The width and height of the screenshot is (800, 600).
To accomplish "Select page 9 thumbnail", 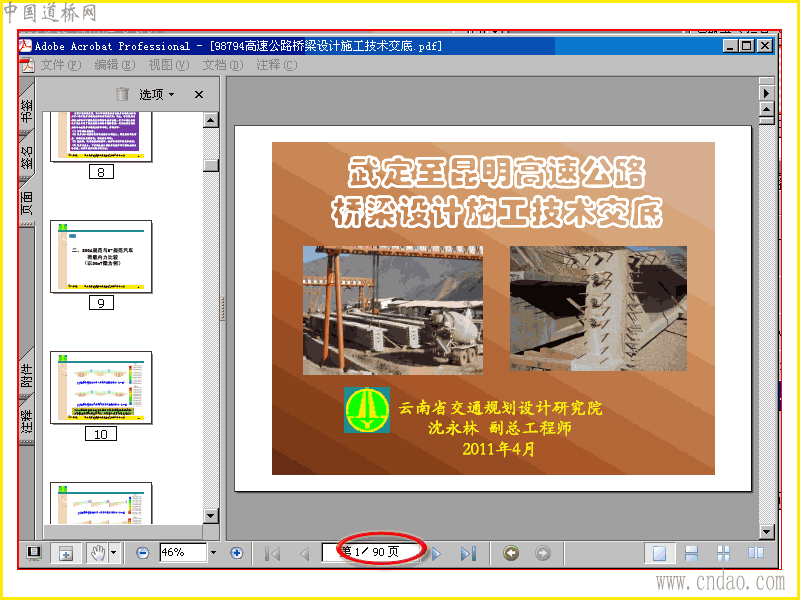I will click(x=101, y=257).
